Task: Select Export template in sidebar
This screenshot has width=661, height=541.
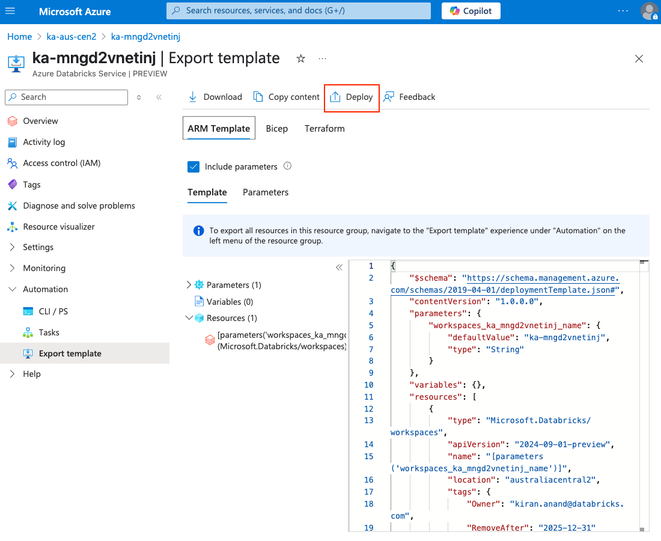Action: click(85, 353)
